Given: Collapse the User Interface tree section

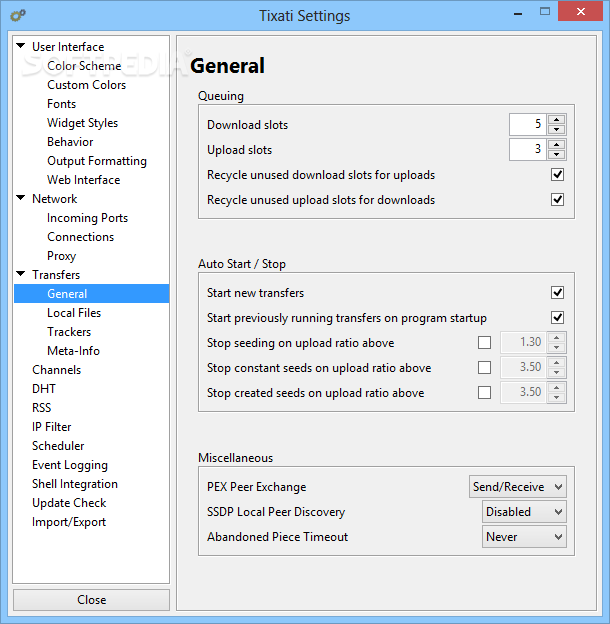Looking at the screenshot, I should (21, 46).
